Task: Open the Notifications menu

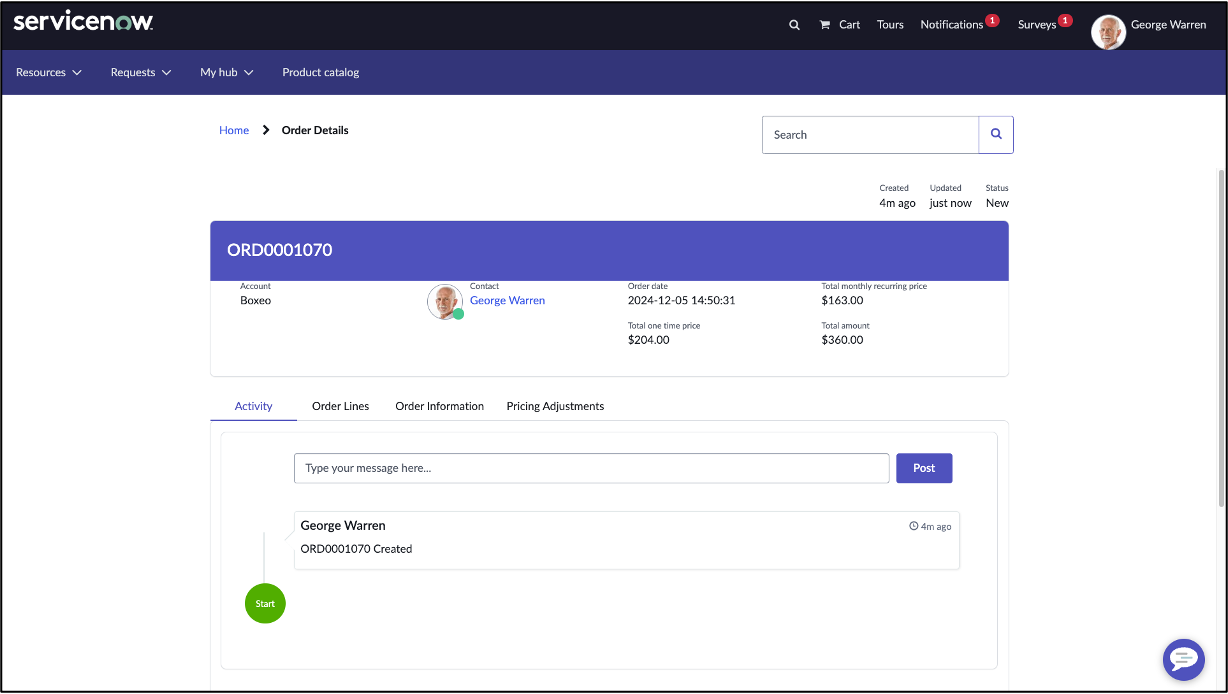Action: [952, 25]
